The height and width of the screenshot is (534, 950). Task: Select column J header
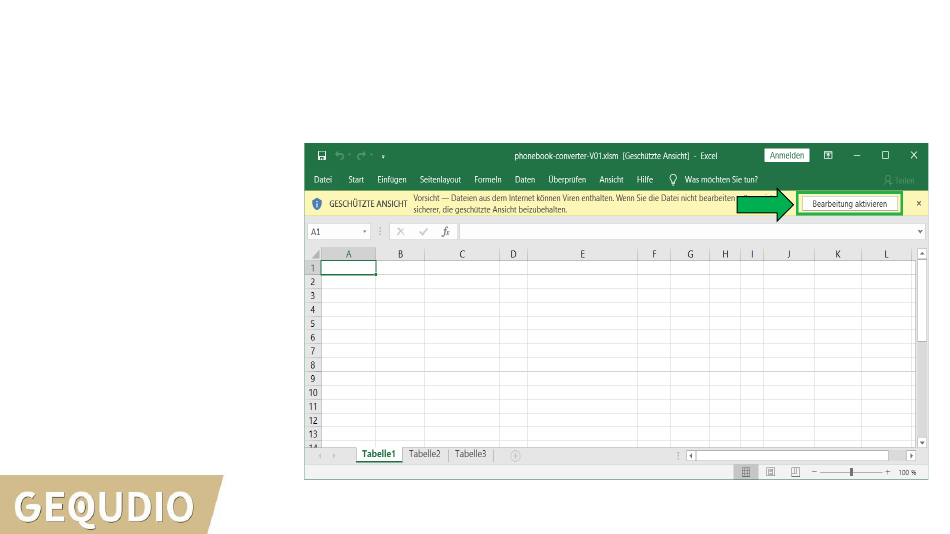(x=789, y=254)
